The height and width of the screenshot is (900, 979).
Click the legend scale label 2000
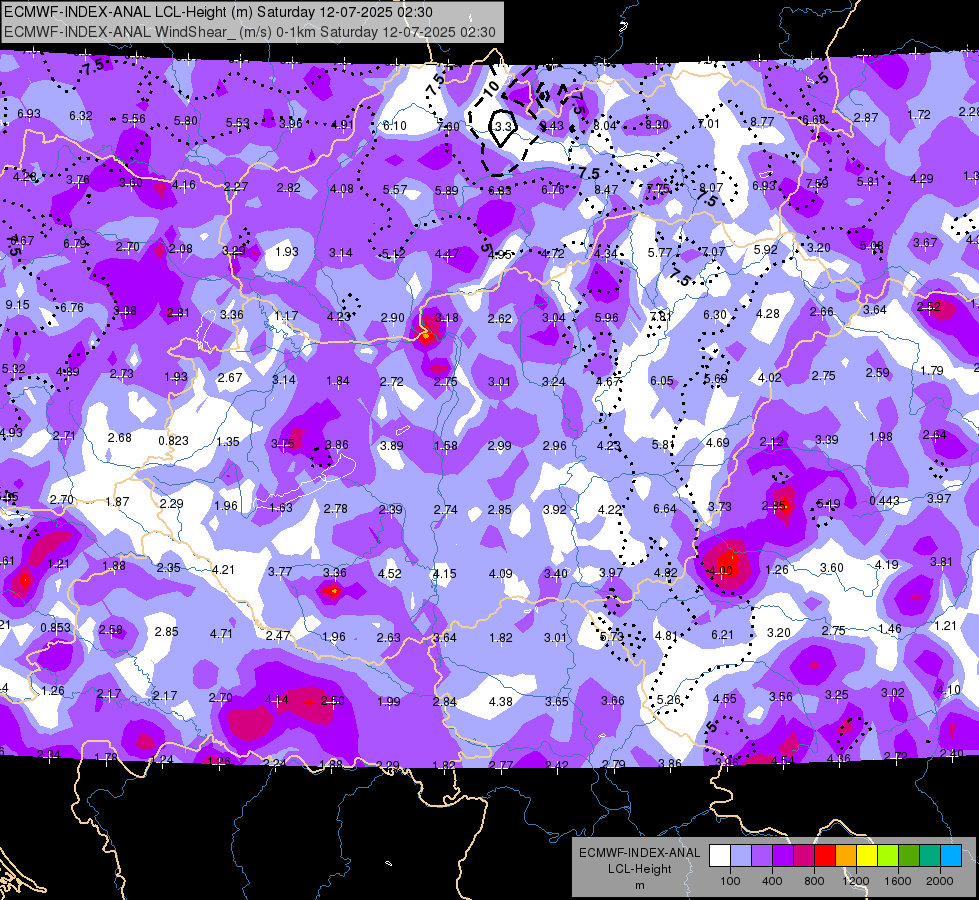[940, 881]
